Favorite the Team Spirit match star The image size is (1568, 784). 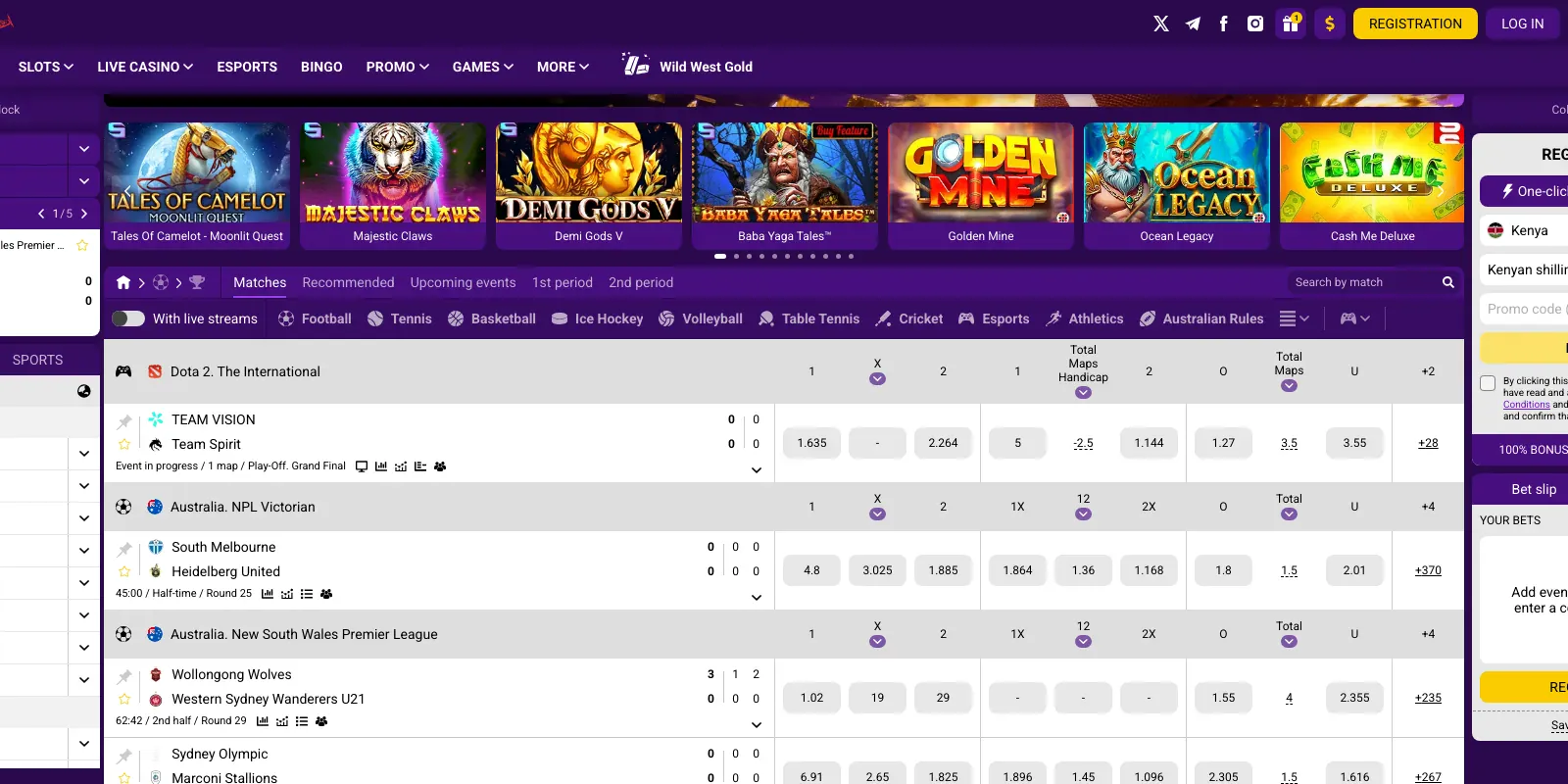coord(124,444)
